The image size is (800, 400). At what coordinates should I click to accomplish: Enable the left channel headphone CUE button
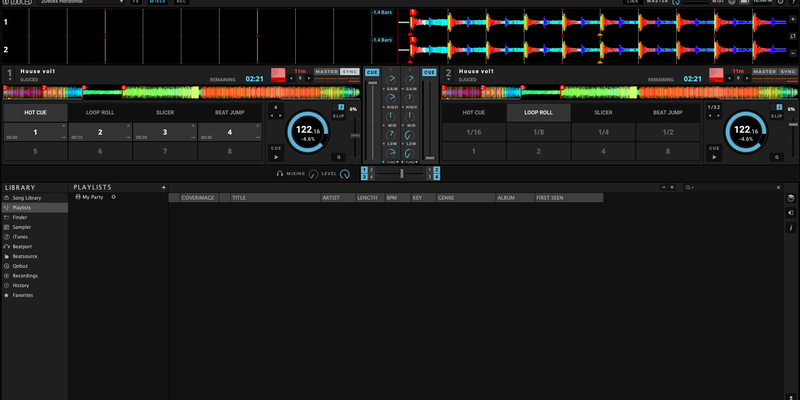tap(372, 72)
